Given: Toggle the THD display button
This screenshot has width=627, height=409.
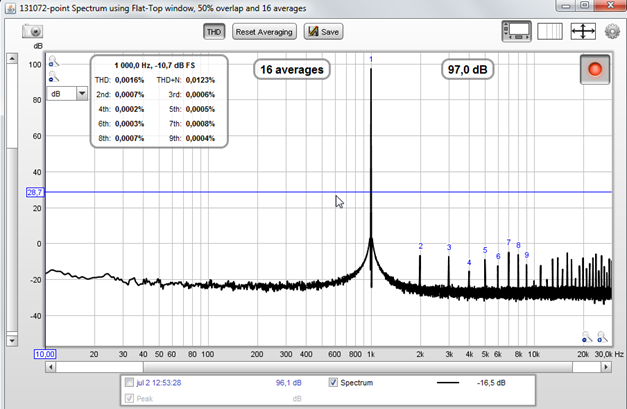Looking at the screenshot, I should pyautogui.click(x=214, y=32).
